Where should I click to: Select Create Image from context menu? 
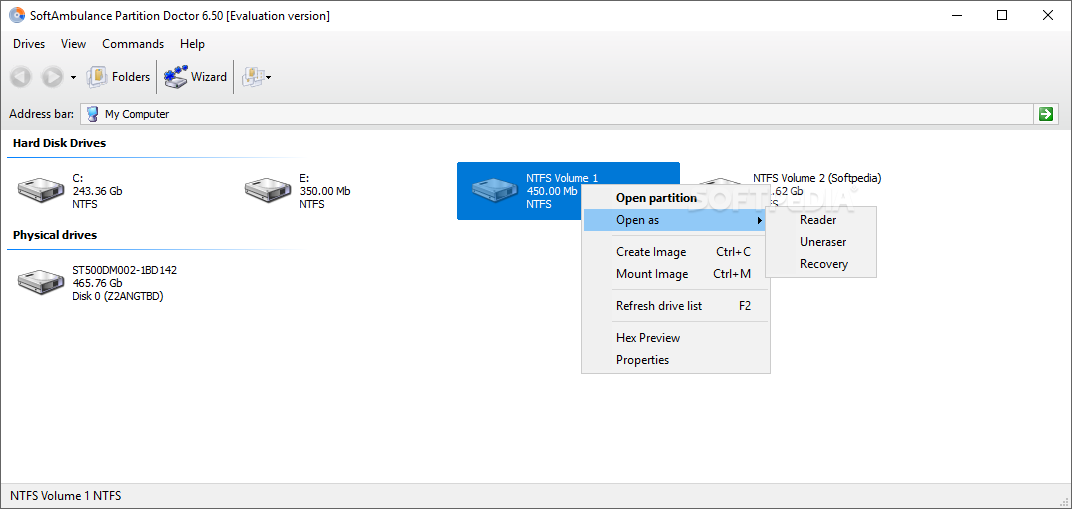[x=675, y=252]
